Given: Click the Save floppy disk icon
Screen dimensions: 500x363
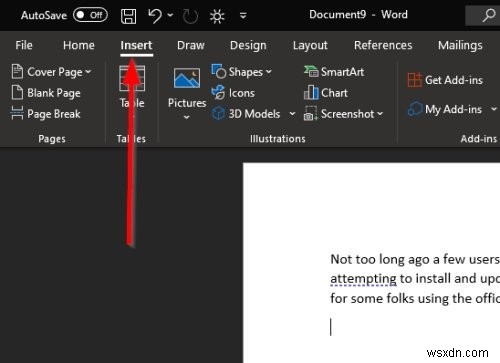Looking at the screenshot, I should [x=128, y=16].
